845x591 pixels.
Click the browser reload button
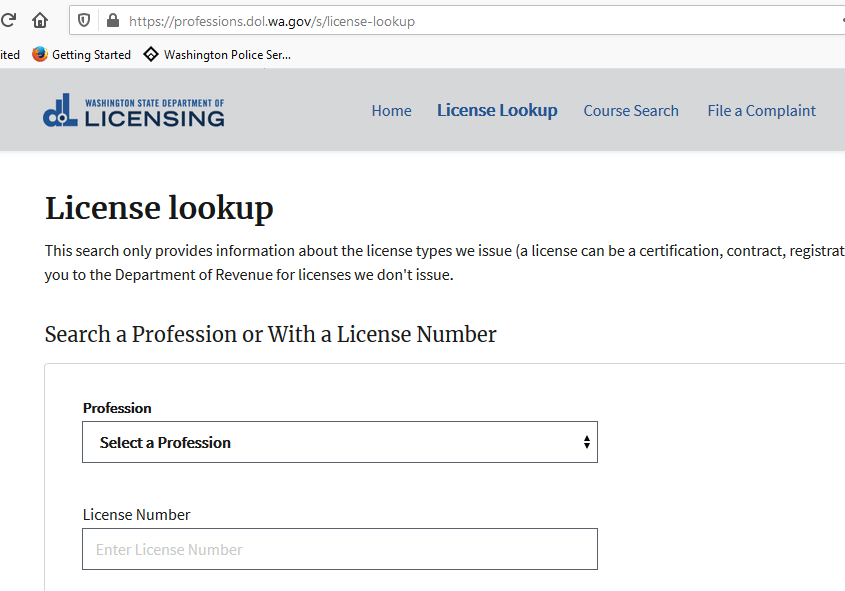click(8, 20)
